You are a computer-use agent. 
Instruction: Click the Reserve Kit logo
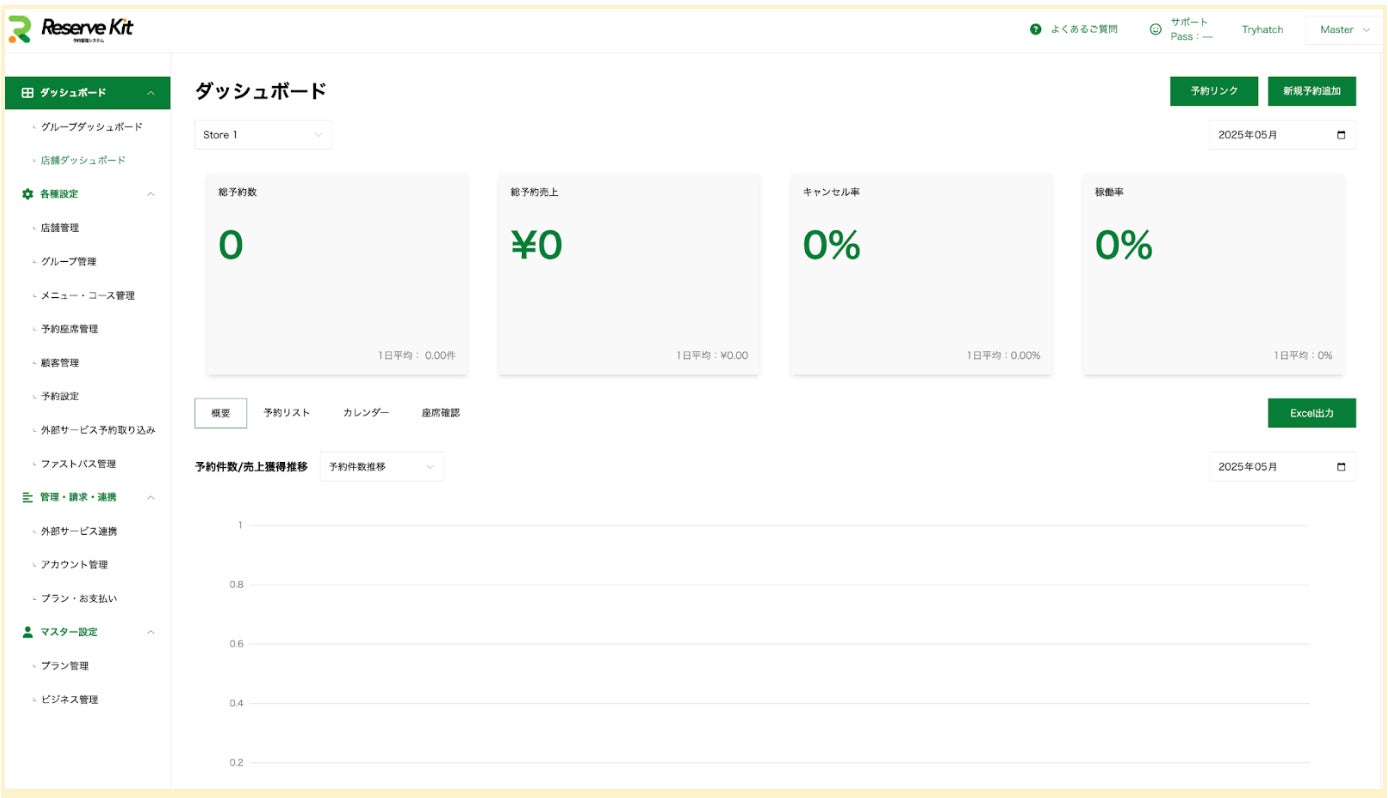pos(71,30)
